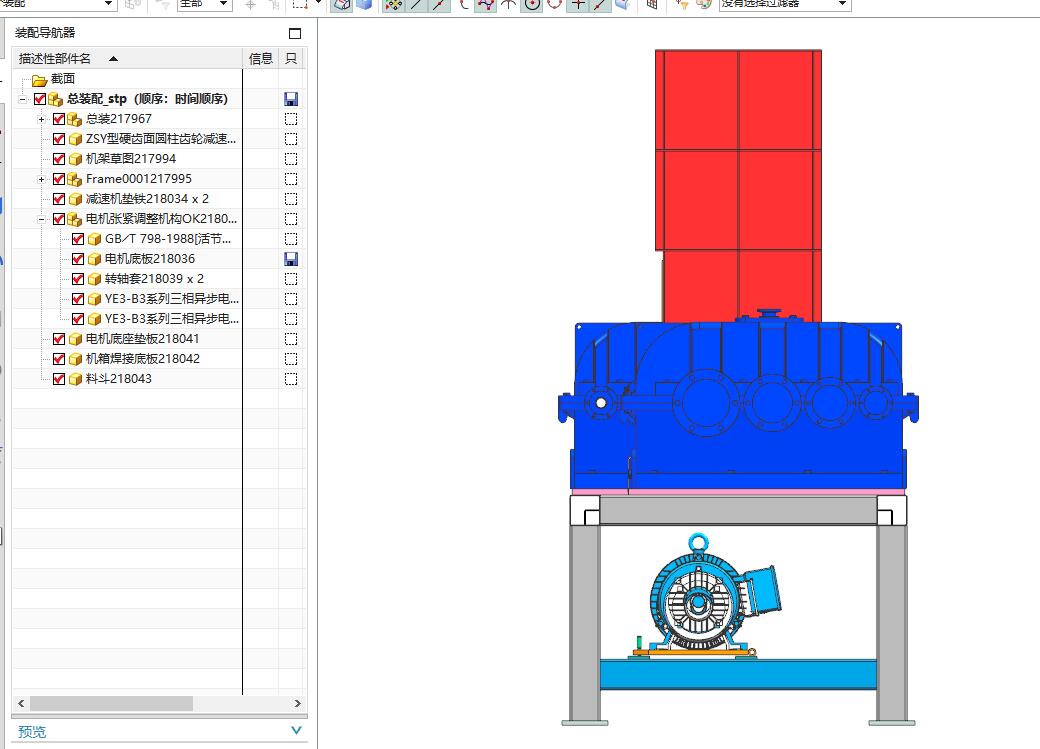The image size is (1040, 749).
Task: Click the part icon beside 机箱焊接底板218042
Action: click(75, 359)
